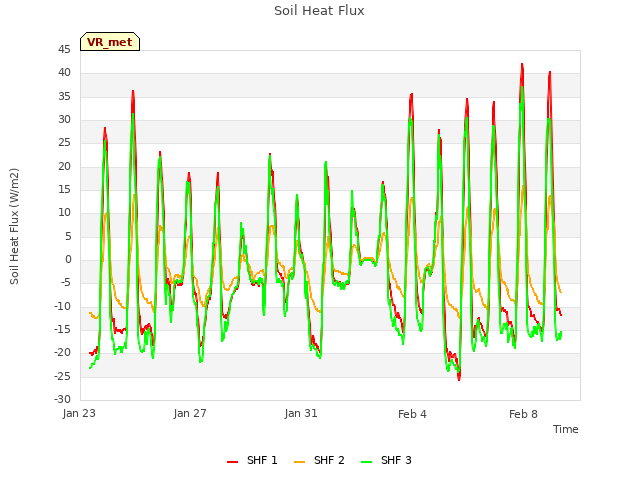Click the 25 y-axis tick label

click(x=64, y=143)
